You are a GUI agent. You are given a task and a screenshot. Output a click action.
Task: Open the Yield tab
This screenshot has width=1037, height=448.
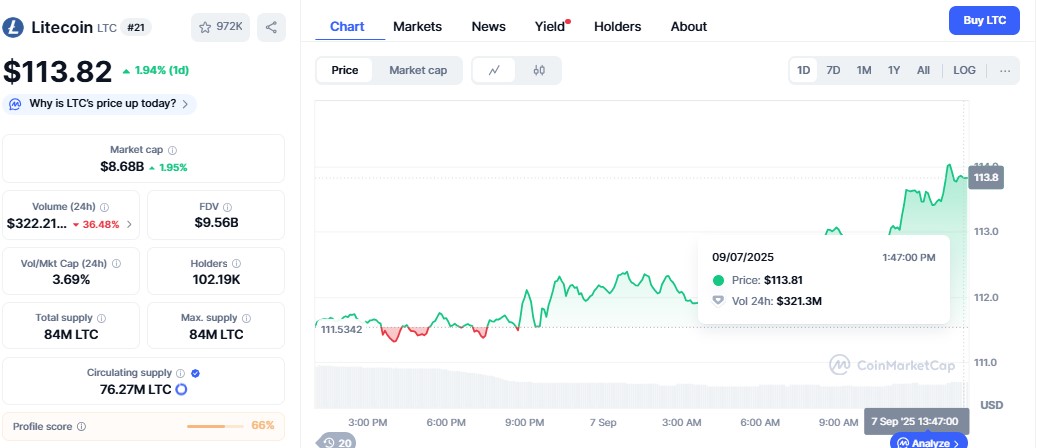[x=550, y=26]
